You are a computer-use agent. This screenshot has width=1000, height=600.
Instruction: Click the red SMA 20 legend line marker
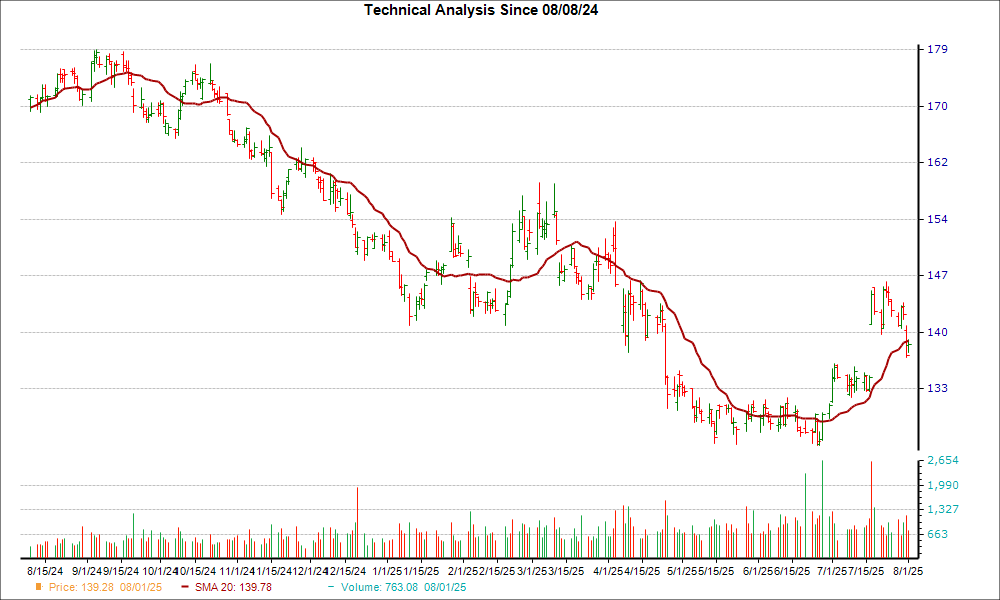click(185, 587)
